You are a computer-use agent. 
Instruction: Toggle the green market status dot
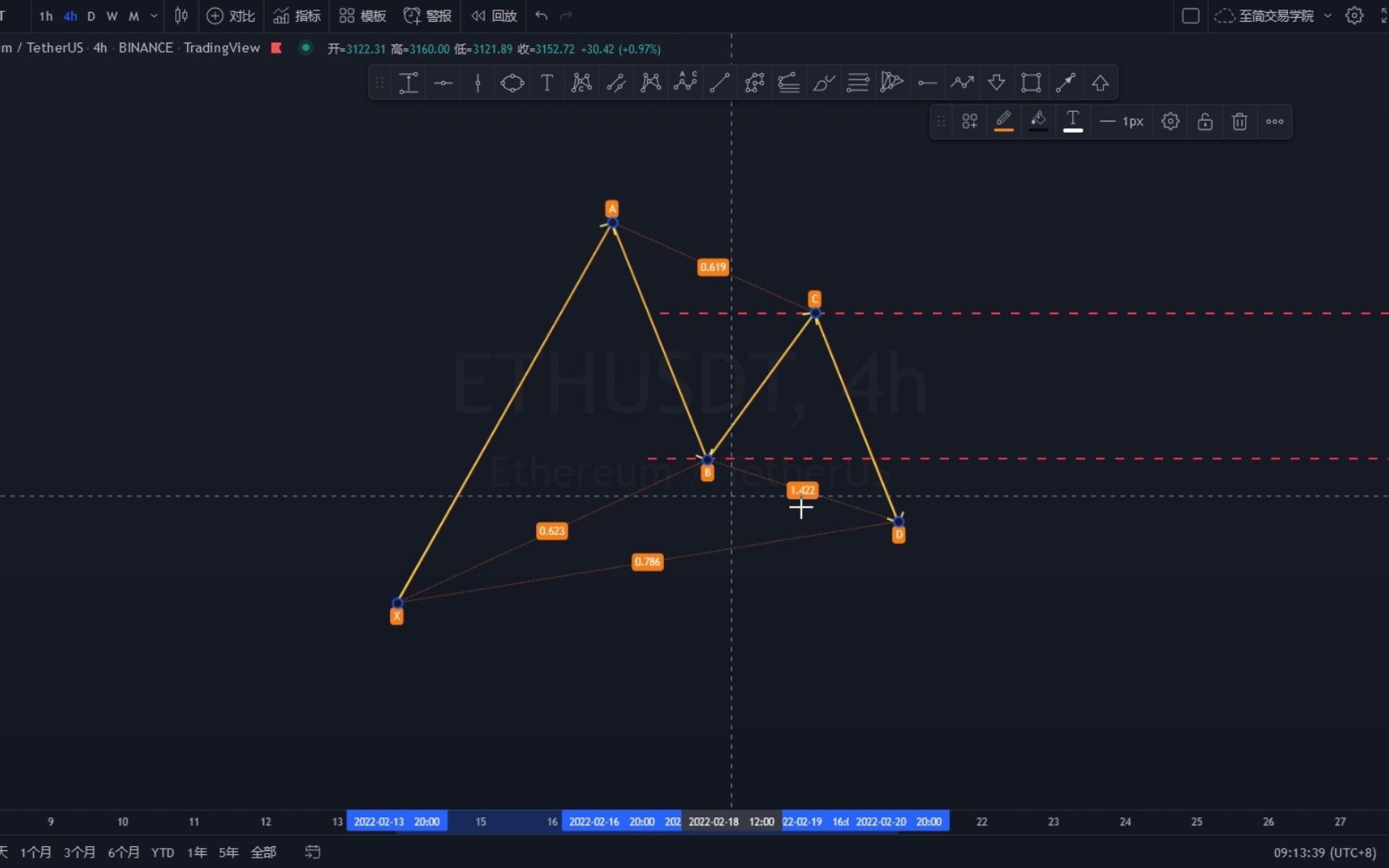pos(305,47)
